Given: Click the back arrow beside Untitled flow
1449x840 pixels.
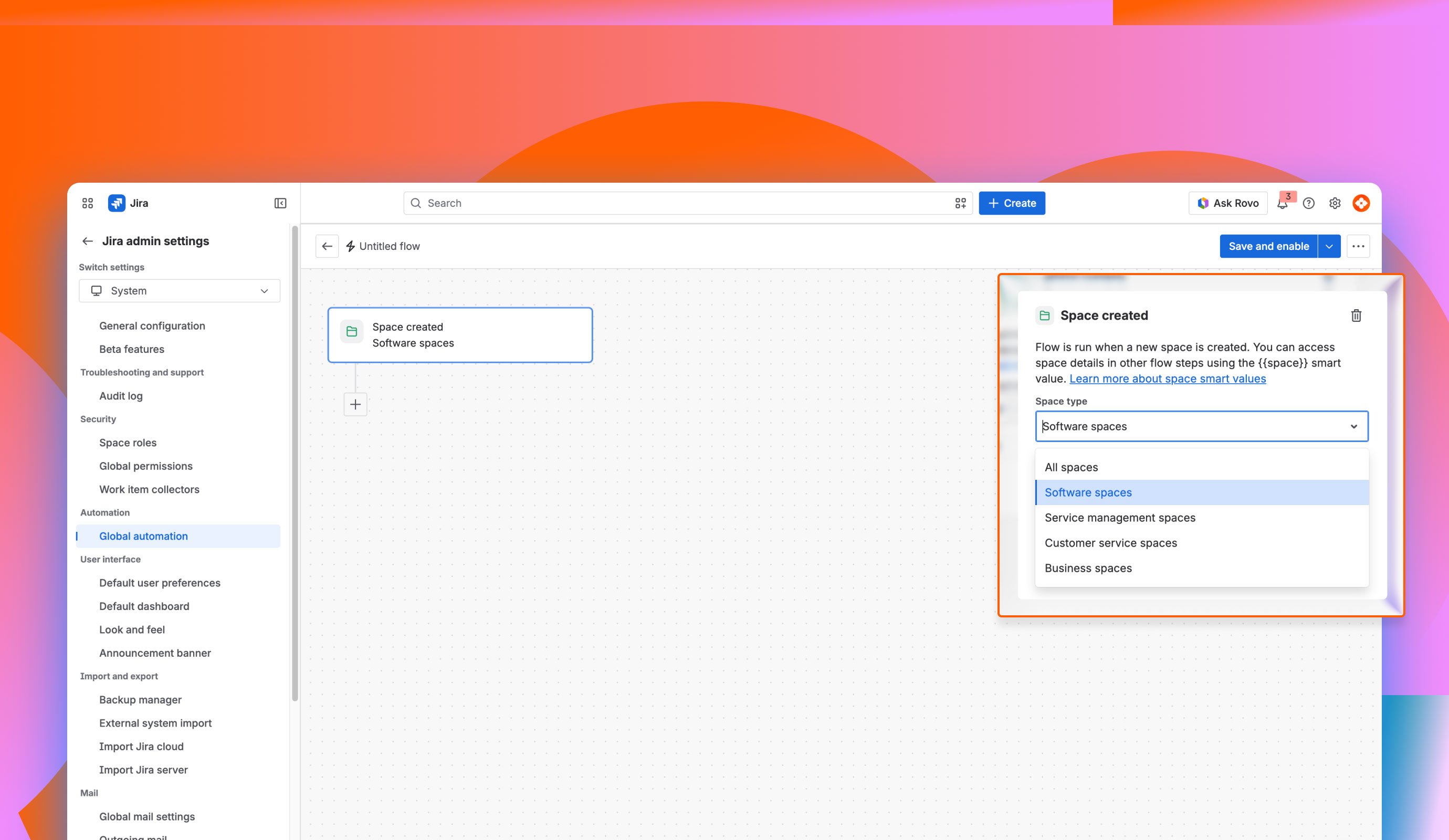Looking at the screenshot, I should [x=327, y=246].
